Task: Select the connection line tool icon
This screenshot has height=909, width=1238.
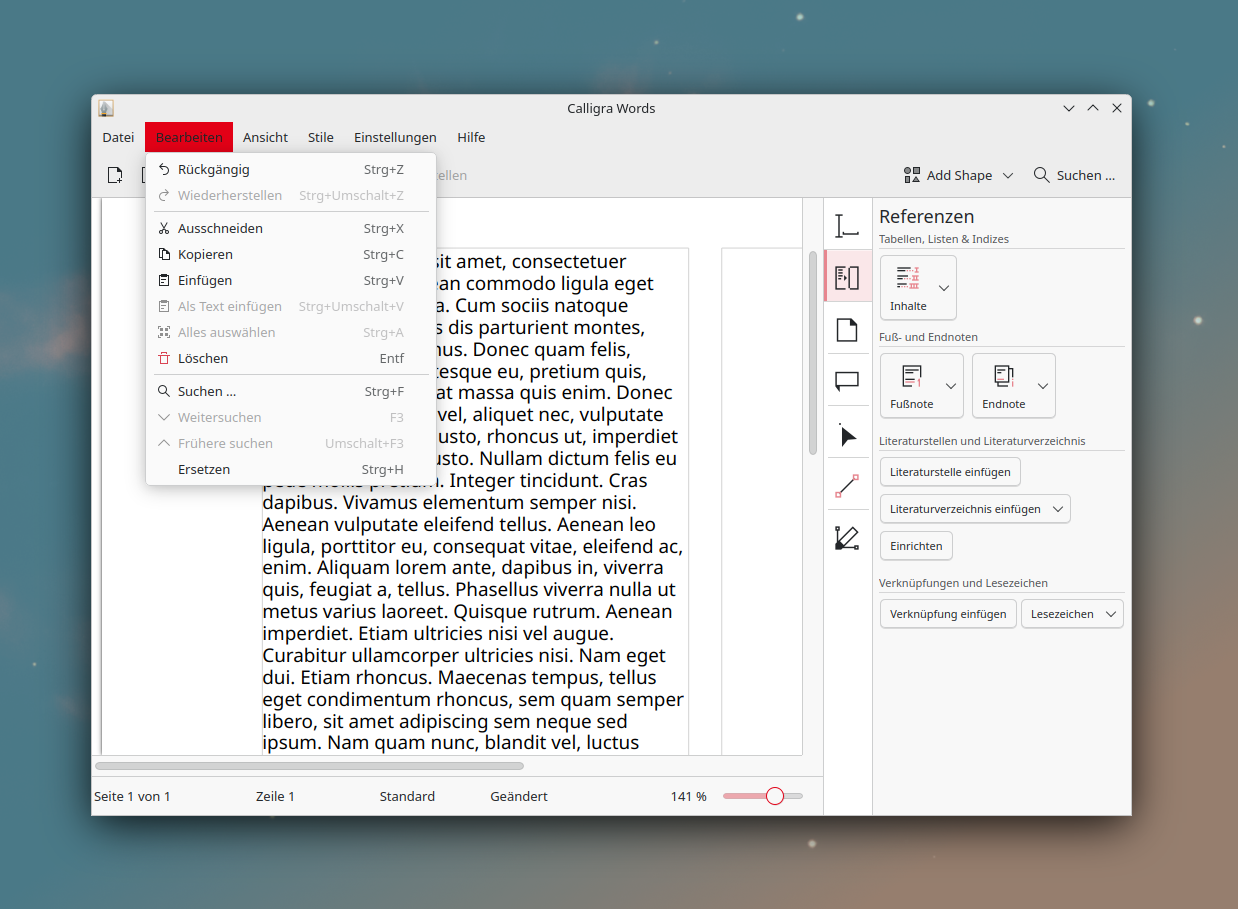Action: 847,487
